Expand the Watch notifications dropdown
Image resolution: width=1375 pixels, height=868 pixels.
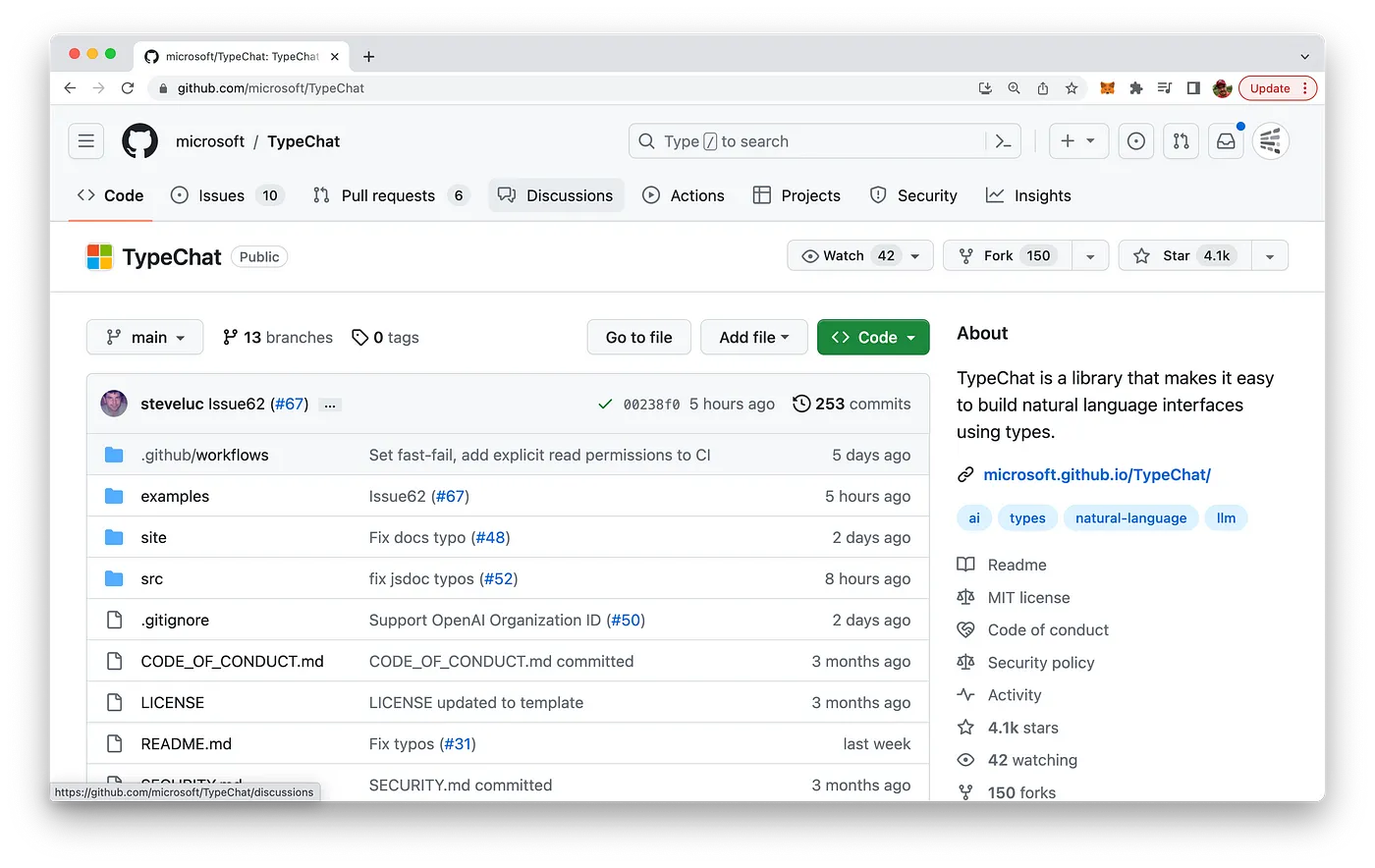pos(860,255)
